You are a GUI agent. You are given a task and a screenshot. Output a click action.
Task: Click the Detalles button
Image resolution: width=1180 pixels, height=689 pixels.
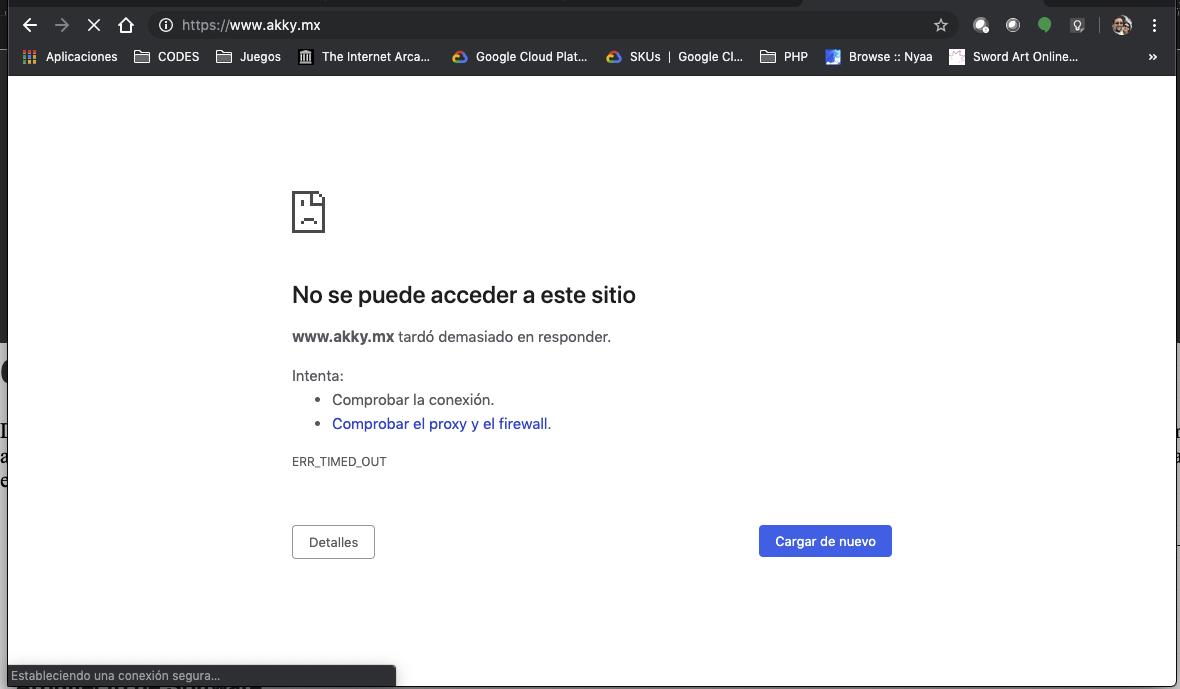[333, 542]
